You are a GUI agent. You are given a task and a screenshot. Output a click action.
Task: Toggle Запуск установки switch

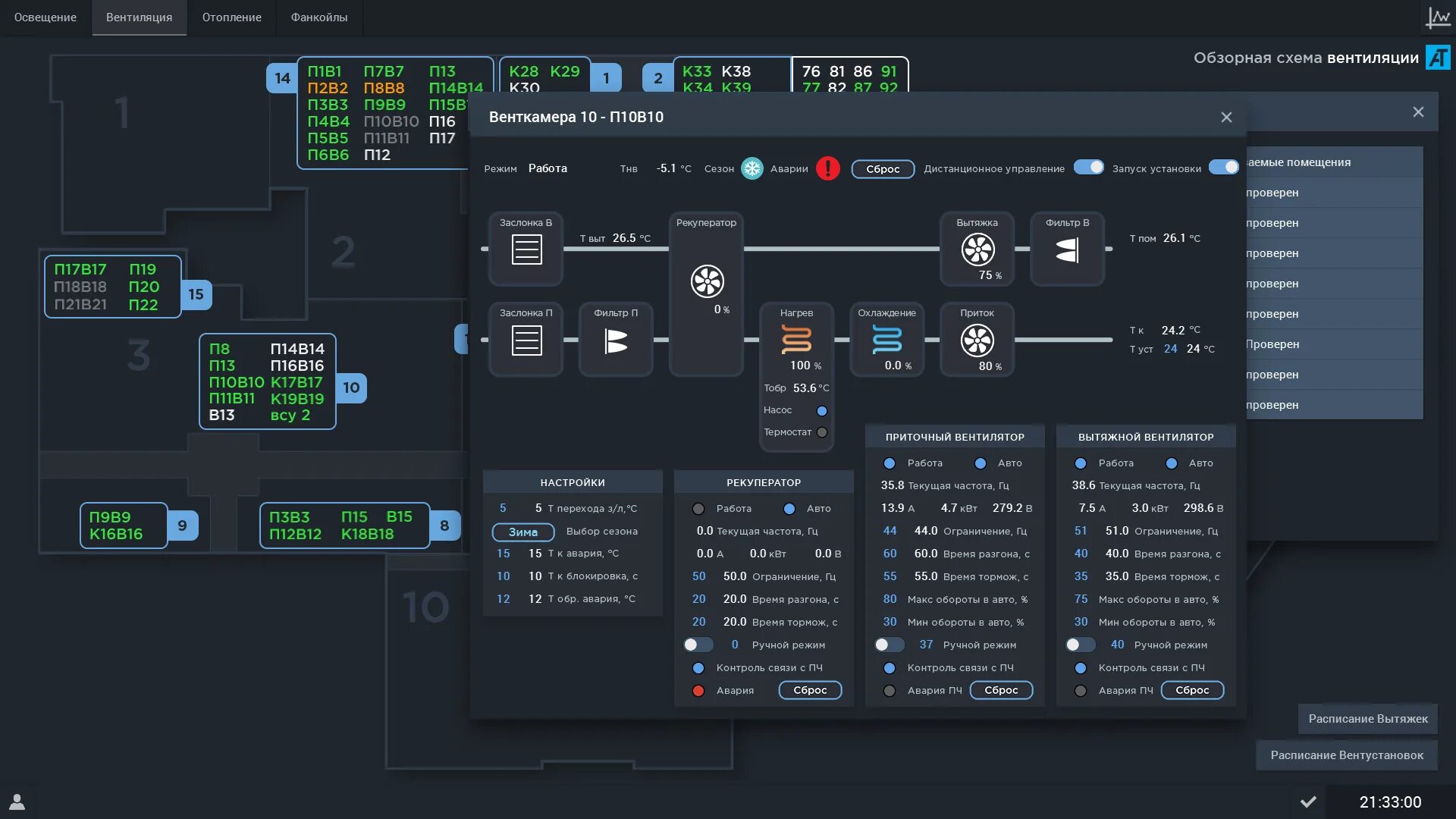(1223, 167)
